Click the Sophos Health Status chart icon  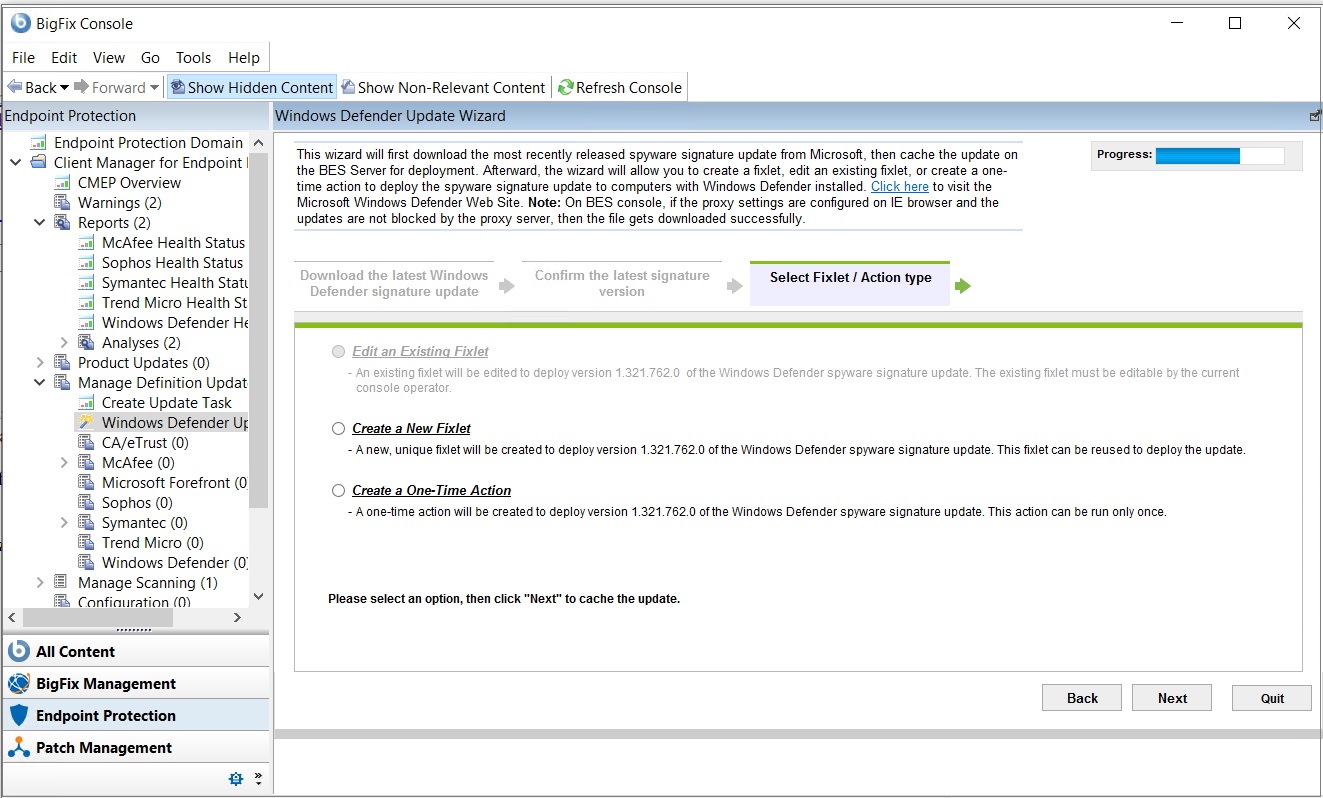[86, 263]
